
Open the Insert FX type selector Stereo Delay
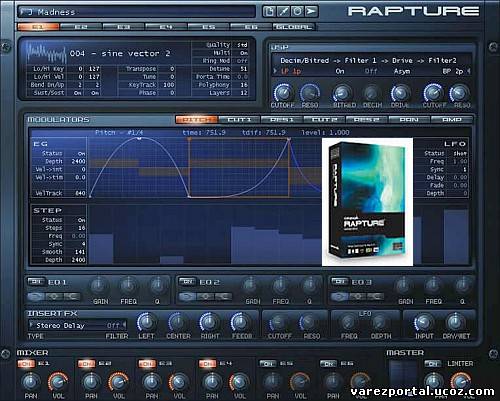pyautogui.click(x=60, y=325)
